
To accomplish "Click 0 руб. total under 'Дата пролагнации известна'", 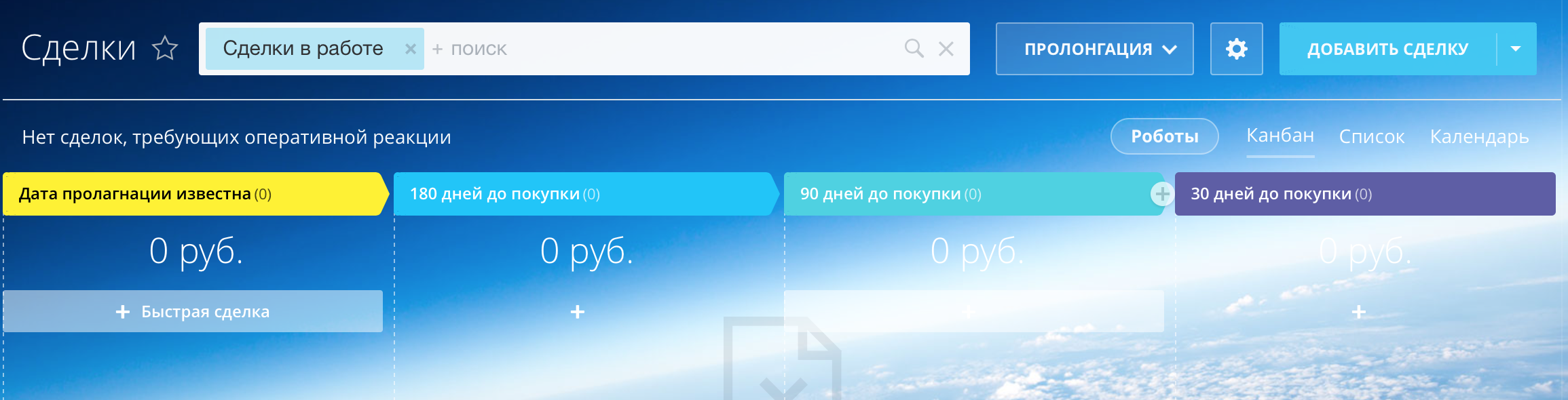I will tap(196, 251).
